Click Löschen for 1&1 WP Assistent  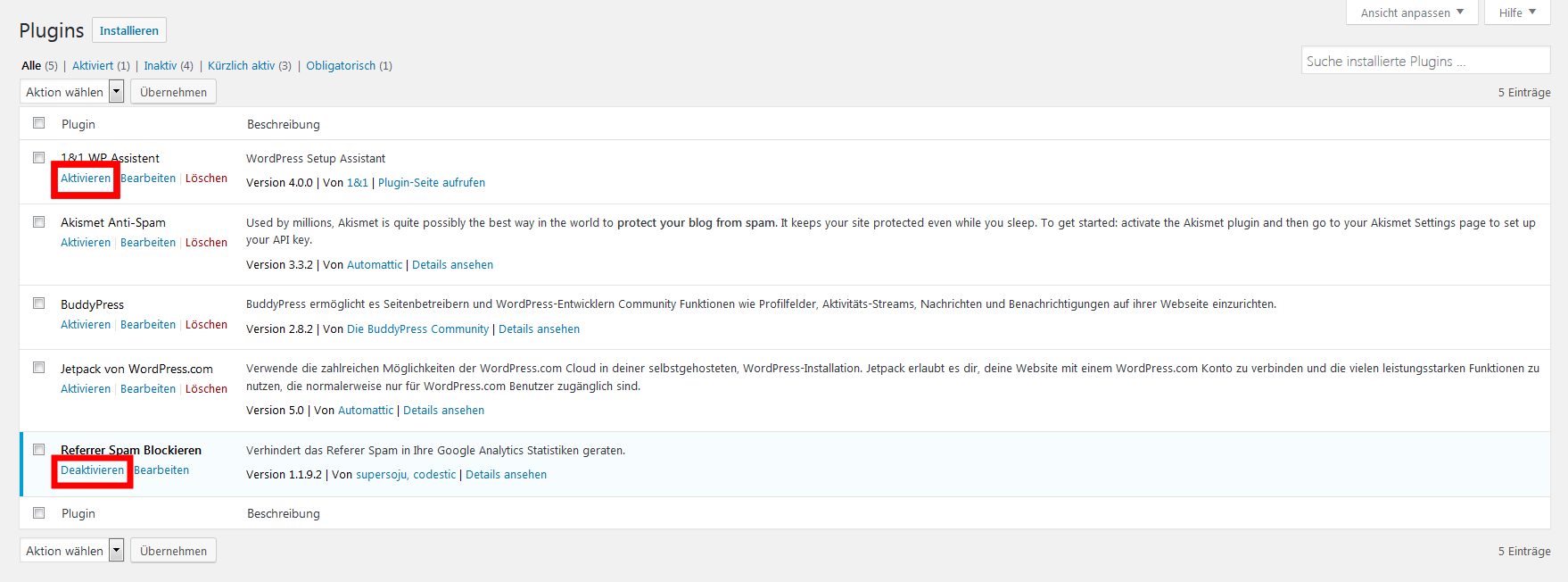(x=206, y=179)
